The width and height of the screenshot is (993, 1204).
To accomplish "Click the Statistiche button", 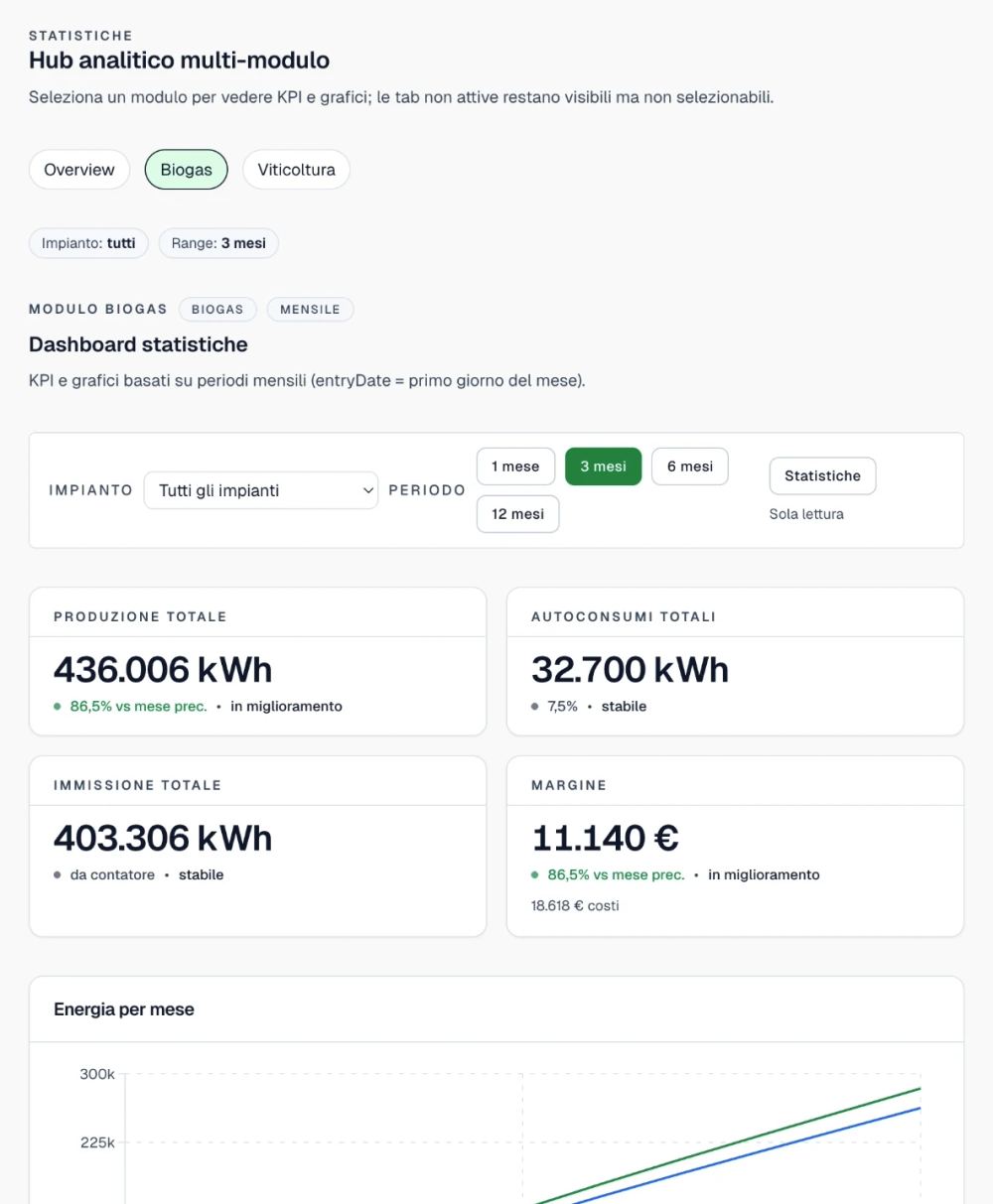I will click(822, 475).
